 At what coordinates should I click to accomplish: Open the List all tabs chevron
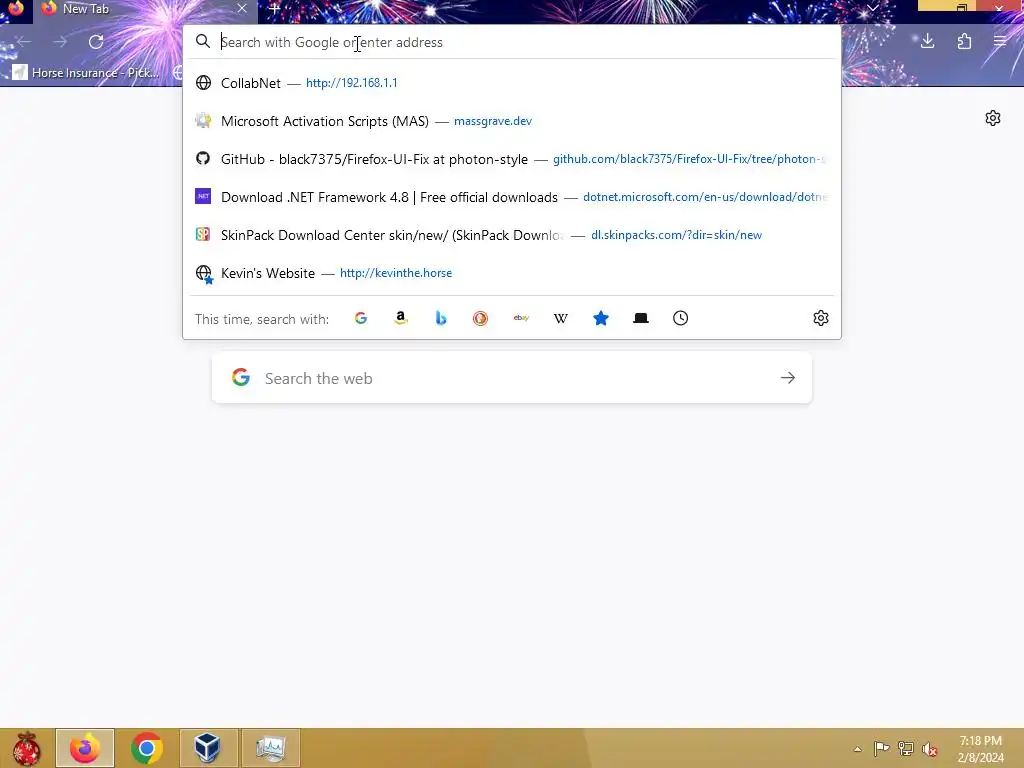(x=872, y=8)
